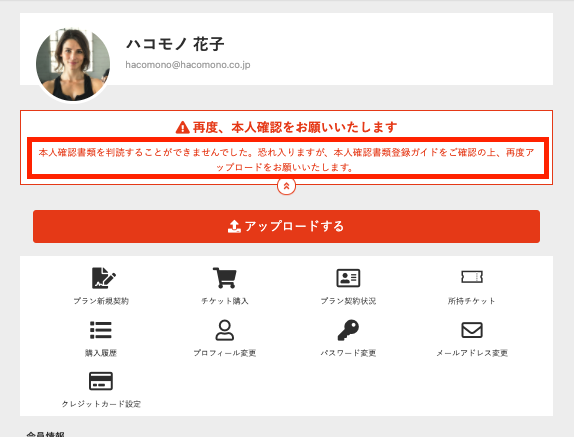Collapse the identity verification notice with chevron

click(x=286, y=186)
